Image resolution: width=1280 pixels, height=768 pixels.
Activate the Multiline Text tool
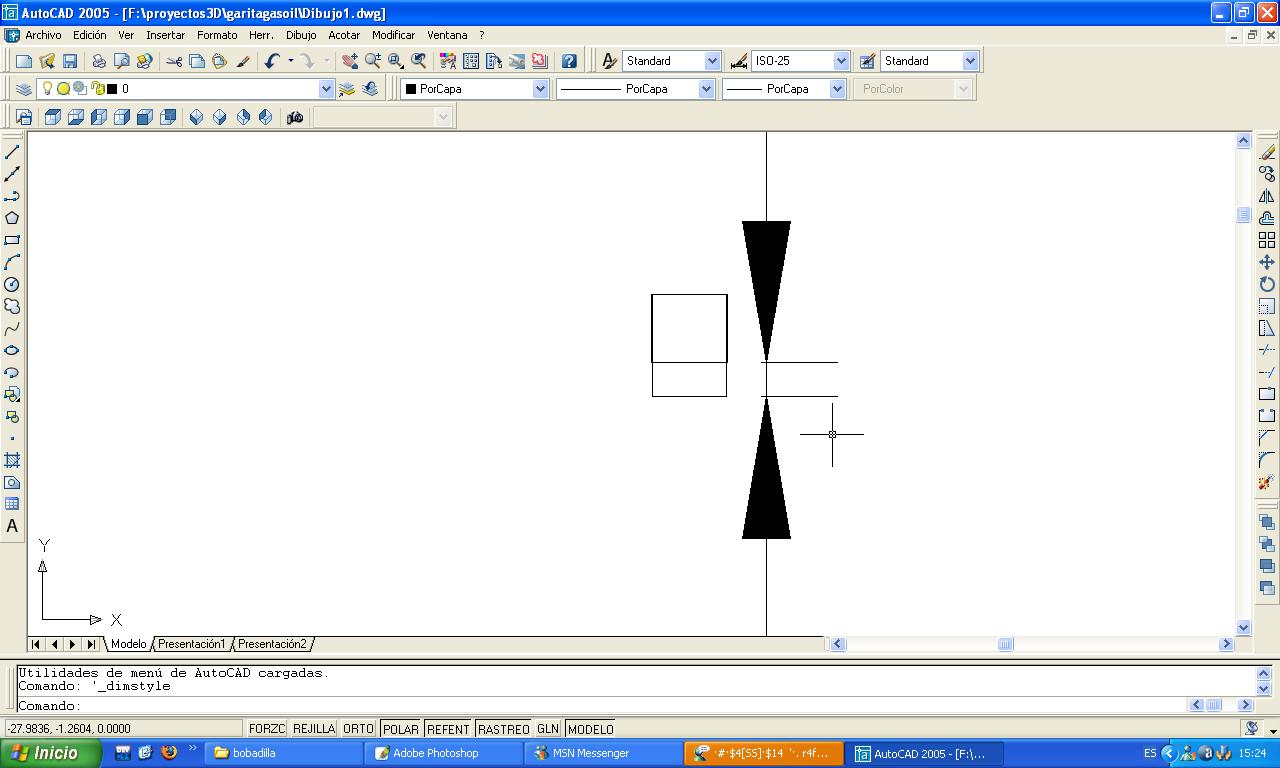(12, 526)
